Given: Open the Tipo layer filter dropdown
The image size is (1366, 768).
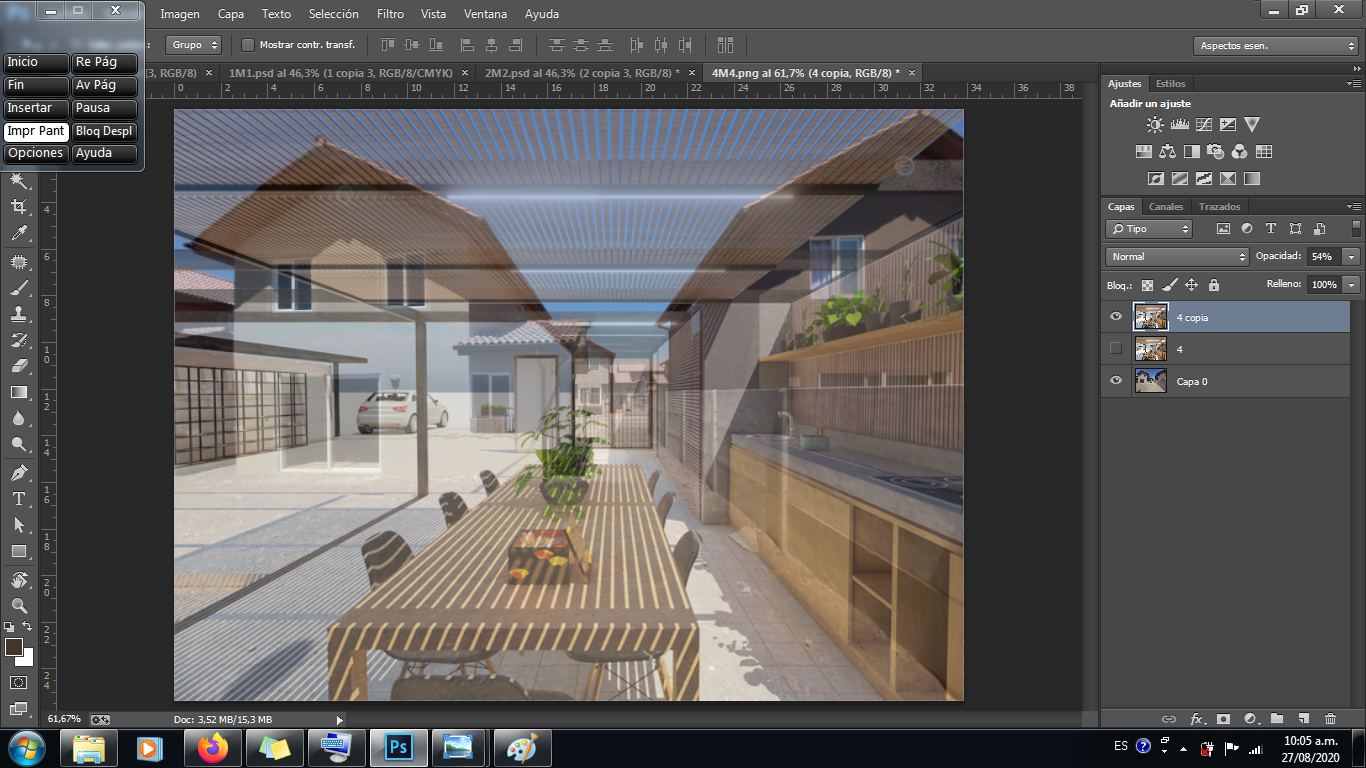Looking at the screenshot, I should 1150,229.
